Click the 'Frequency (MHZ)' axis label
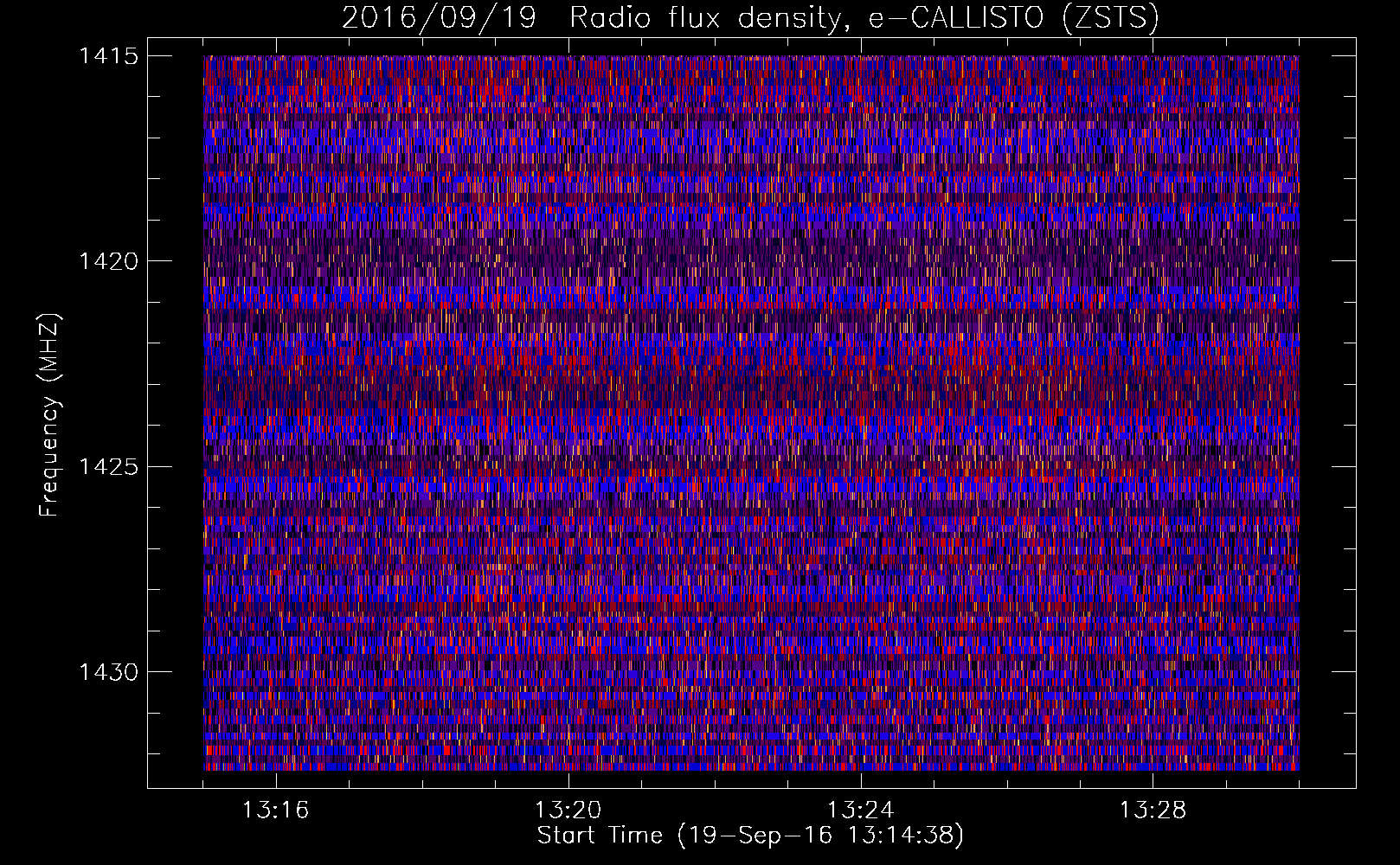 click(x=49, y=416)
